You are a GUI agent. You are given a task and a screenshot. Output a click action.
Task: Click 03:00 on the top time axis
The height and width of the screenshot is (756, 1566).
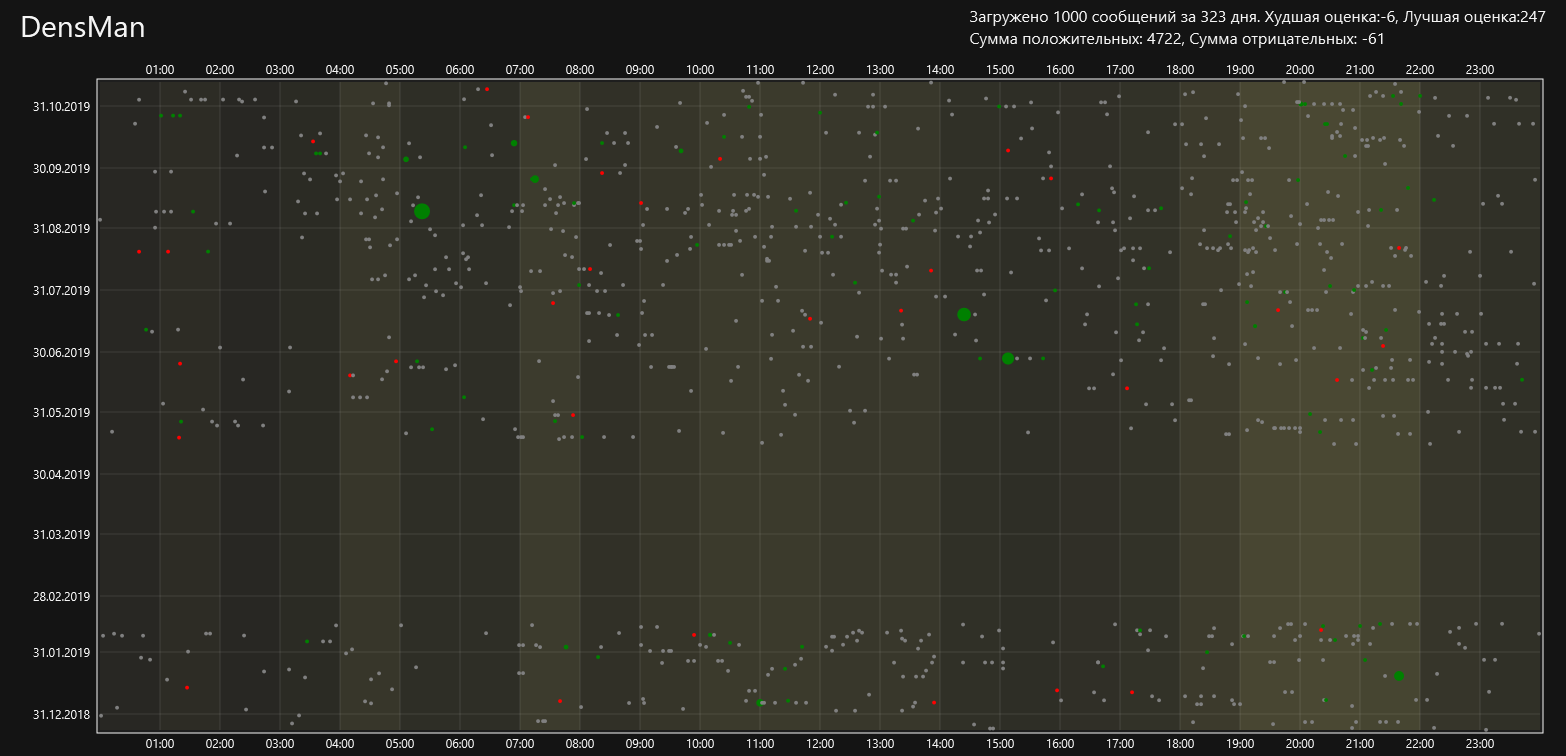point(280,70)
